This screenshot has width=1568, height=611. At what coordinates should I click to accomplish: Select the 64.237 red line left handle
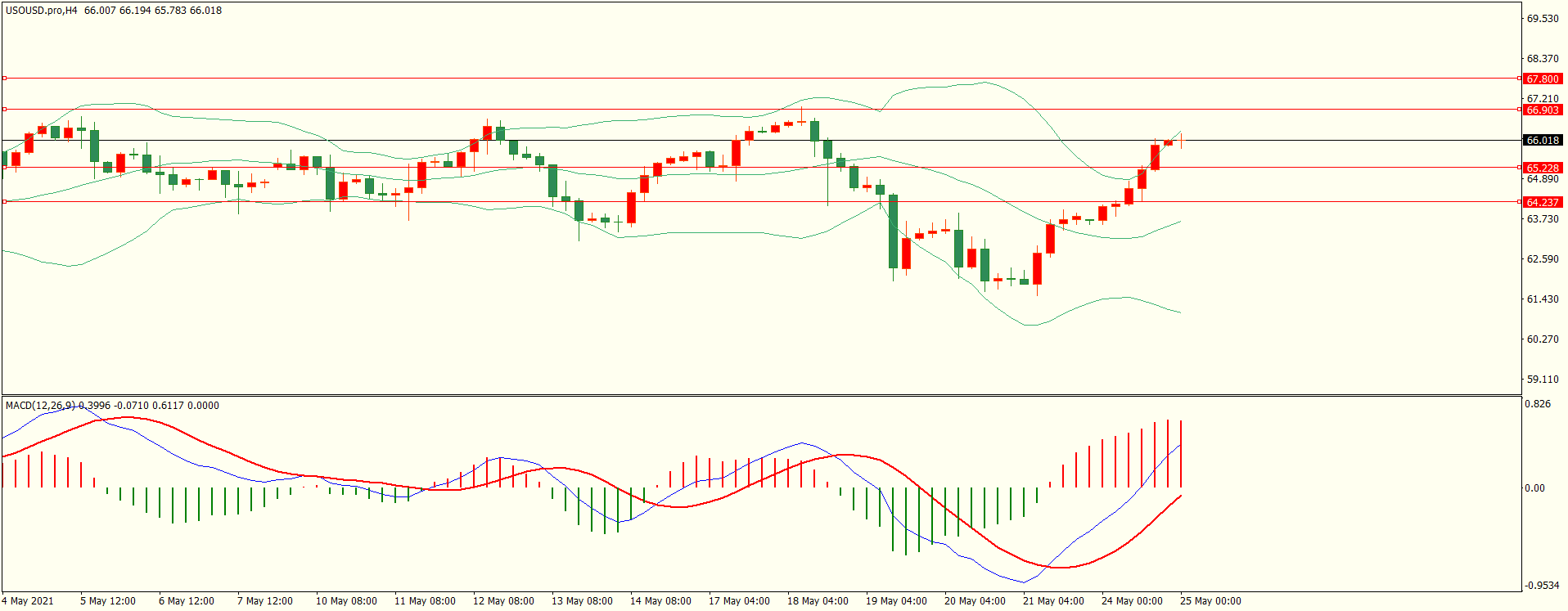tap(4, 202)
